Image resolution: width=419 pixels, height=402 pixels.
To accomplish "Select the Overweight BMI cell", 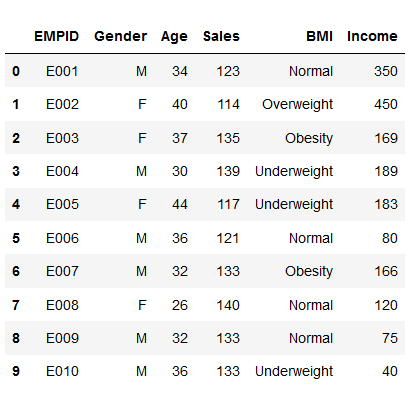I will (x=297, y=104).
